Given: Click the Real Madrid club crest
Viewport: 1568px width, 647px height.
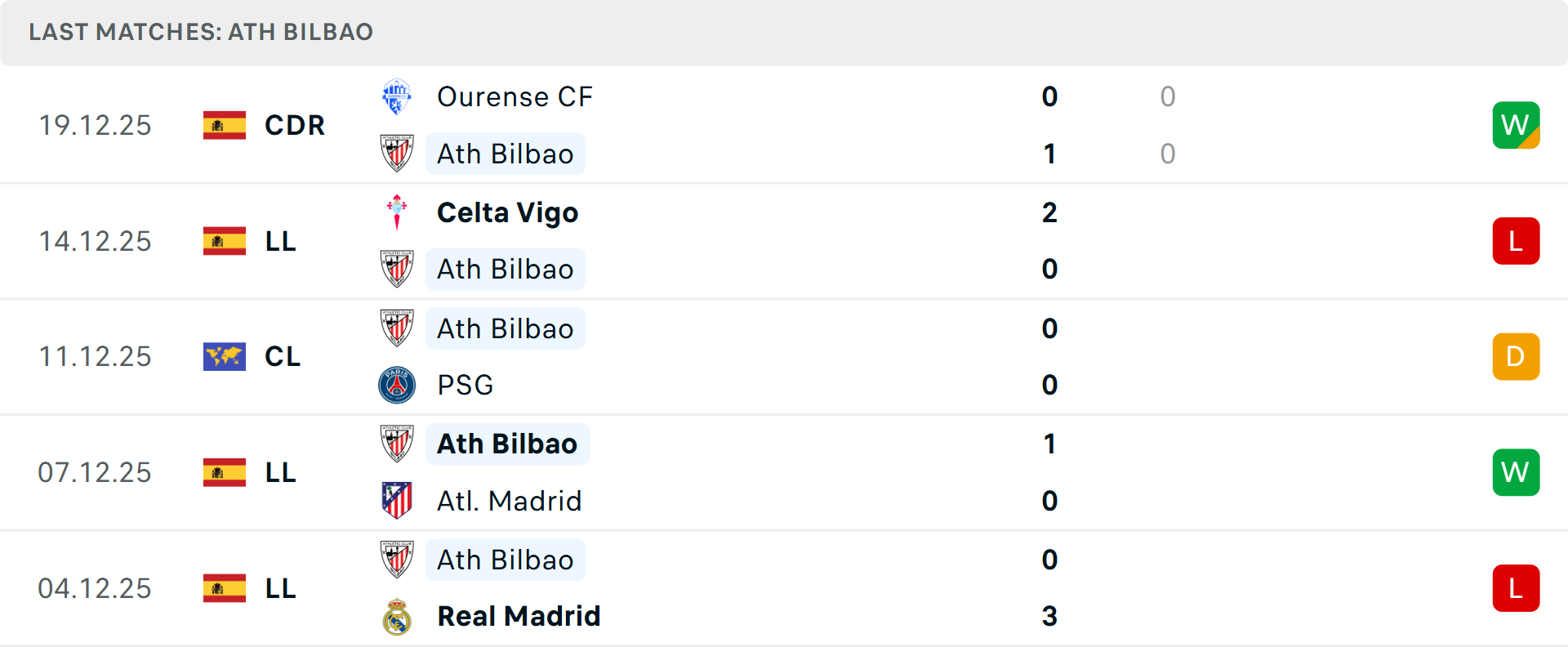Looking at the screenshot, I should click(397, 616).
